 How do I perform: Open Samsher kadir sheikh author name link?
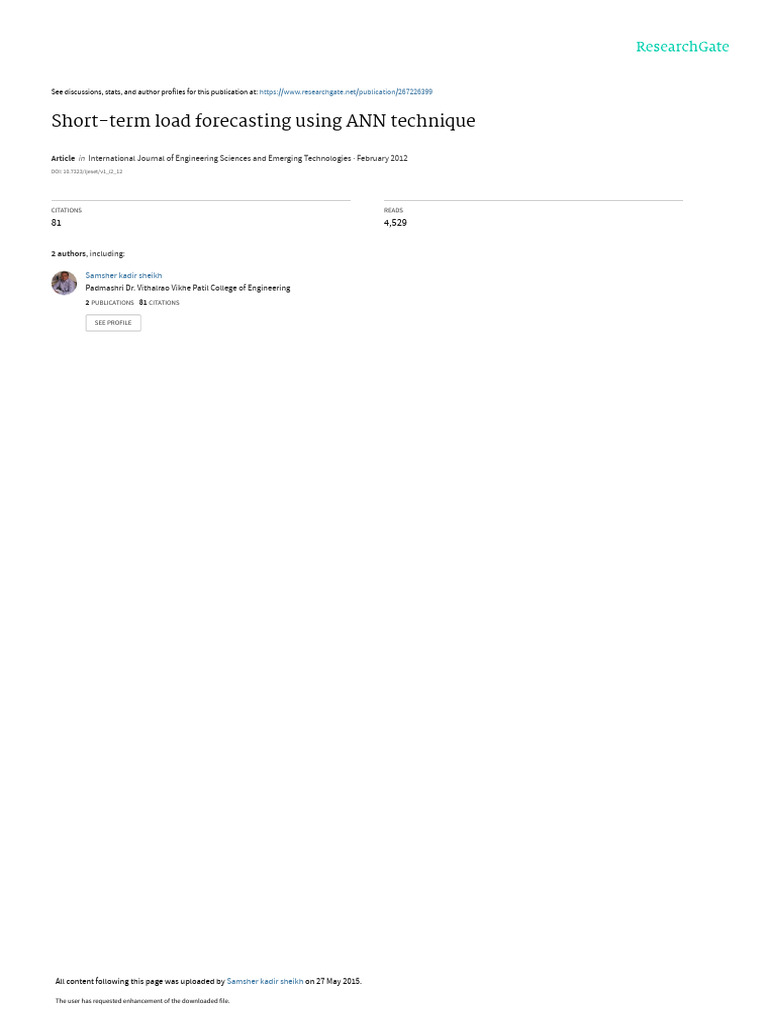click(123, 276)
